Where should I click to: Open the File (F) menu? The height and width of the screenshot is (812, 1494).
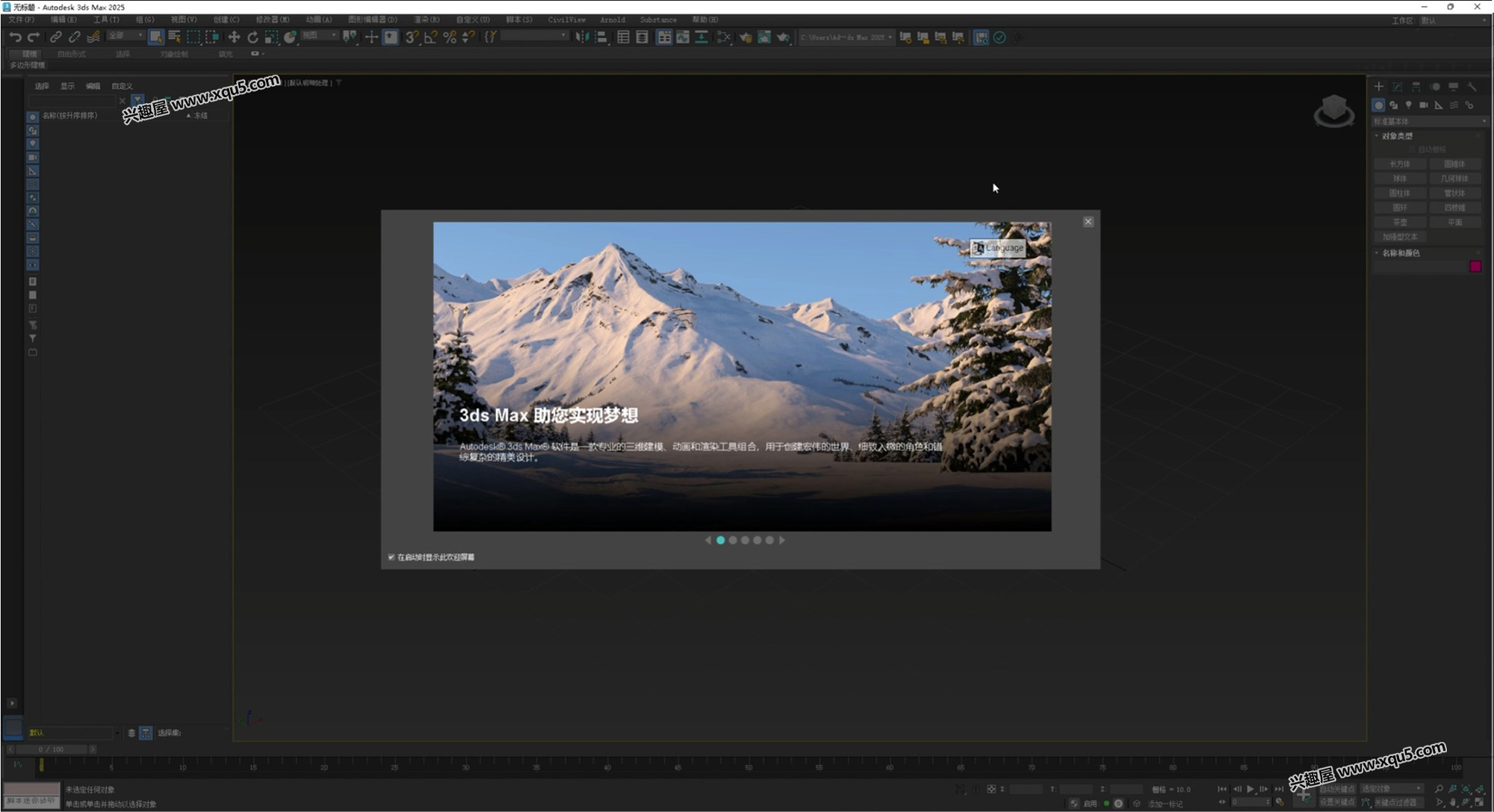[x=21, y=20]
